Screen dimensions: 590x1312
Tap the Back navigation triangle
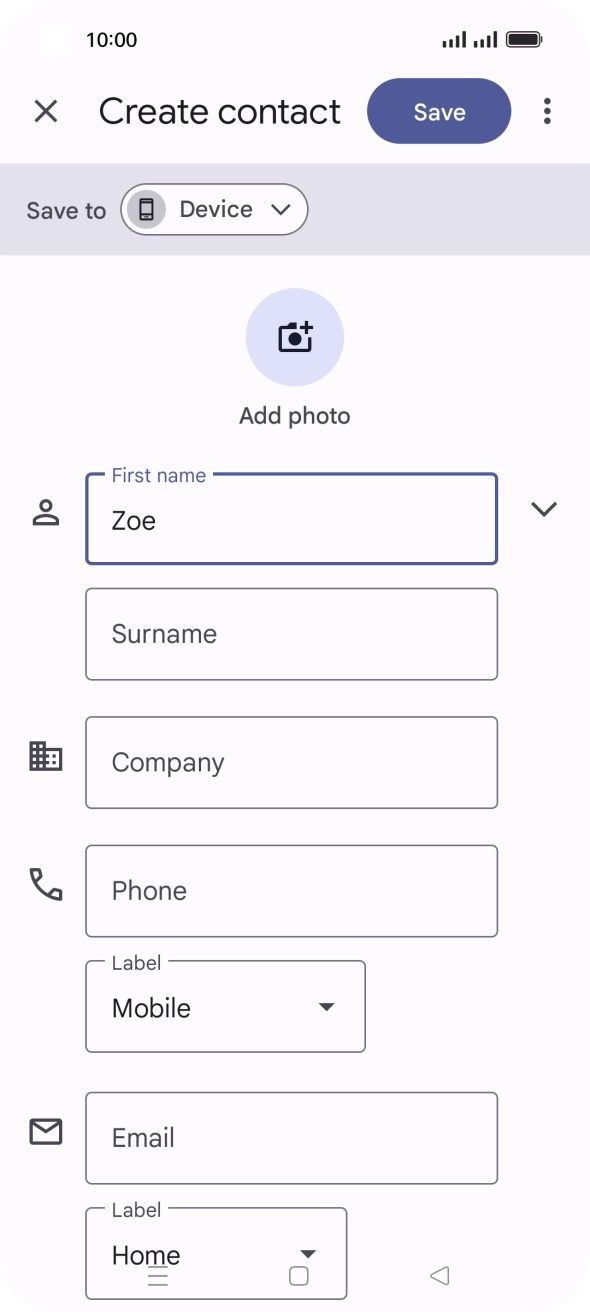click(437, 1276)
